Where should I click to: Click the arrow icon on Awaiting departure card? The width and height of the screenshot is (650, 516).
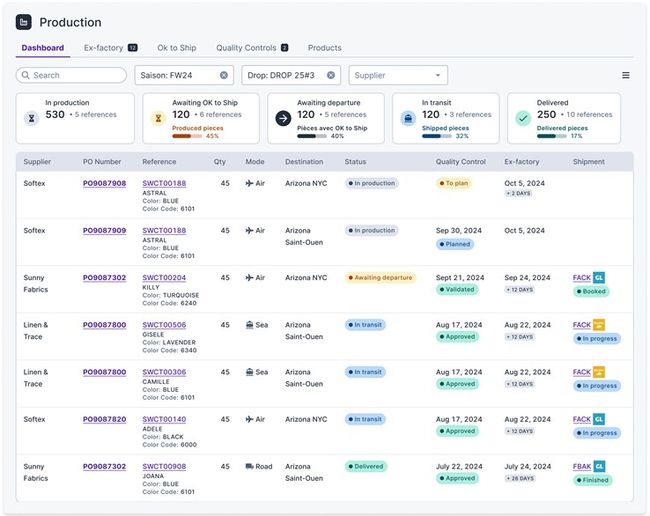click(x=283, y=118)
